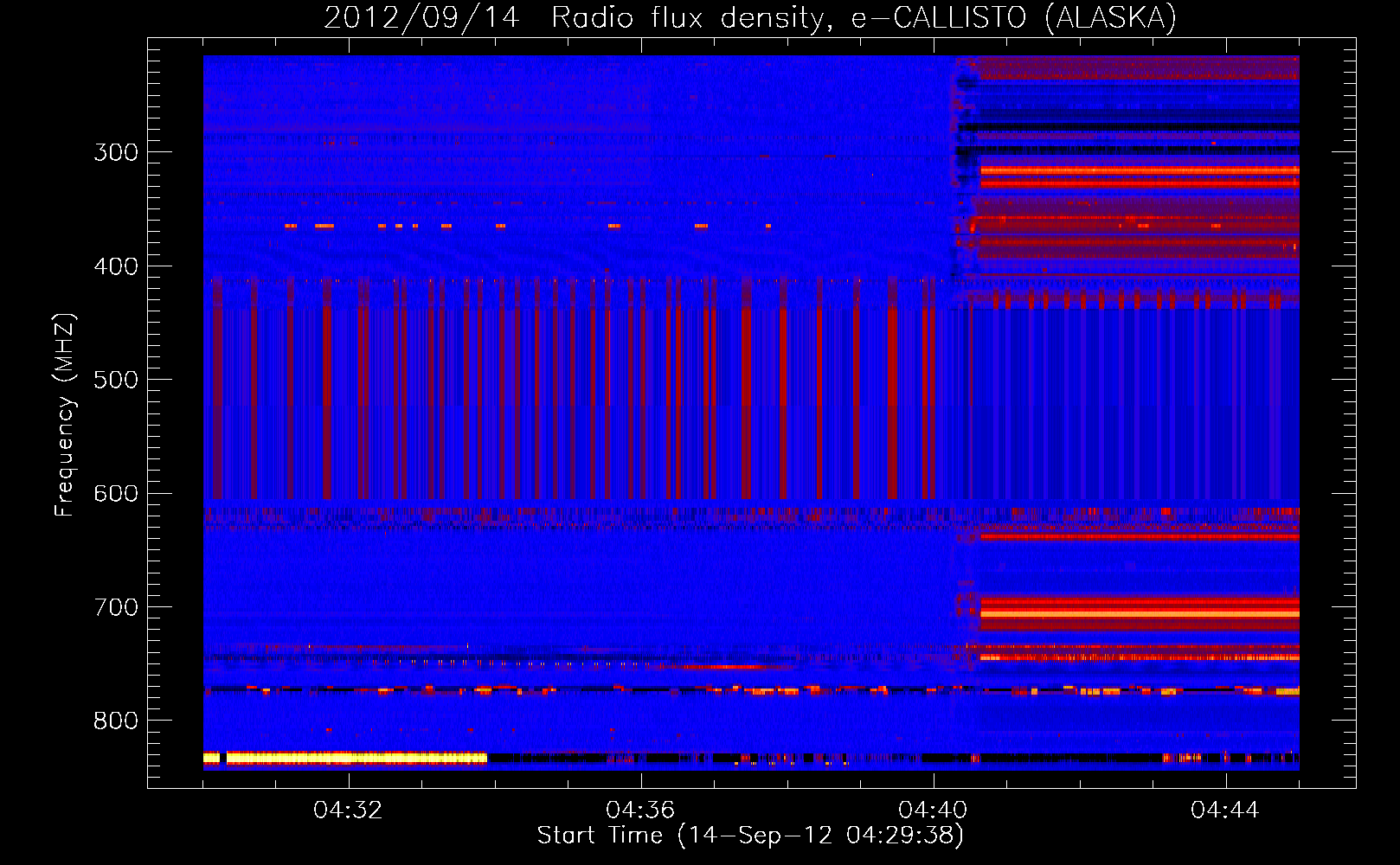Click the 04:40 time tick label

[x=934, y=811]
